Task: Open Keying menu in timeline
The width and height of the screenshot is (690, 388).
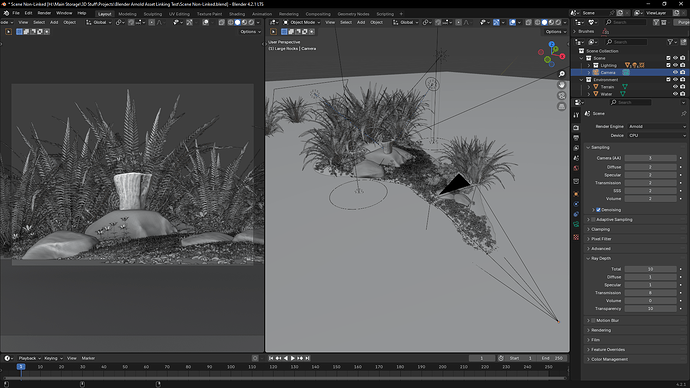Action: click(53, 358)
